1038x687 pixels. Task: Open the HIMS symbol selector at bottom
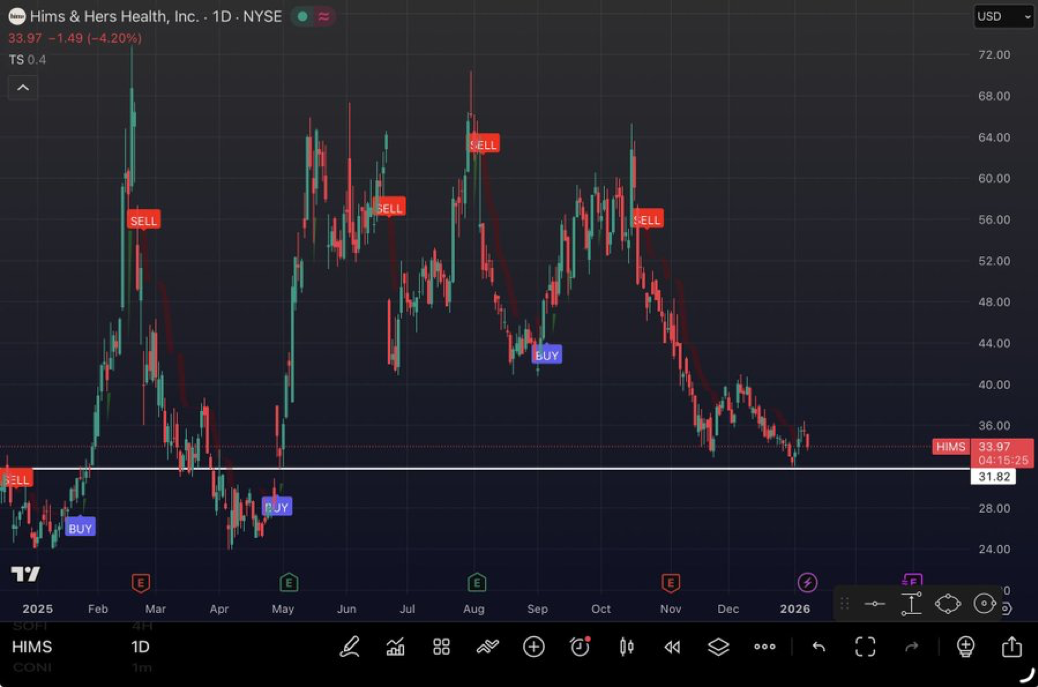pos(32,647)
